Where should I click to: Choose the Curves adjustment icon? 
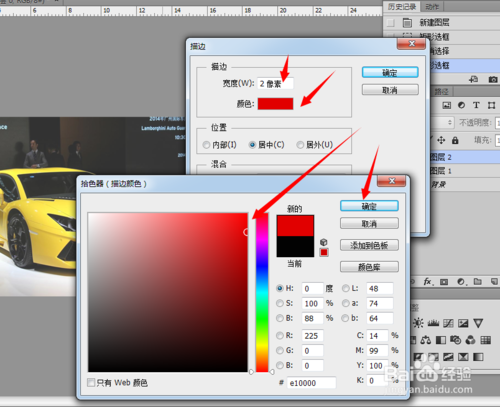(448, 323)
